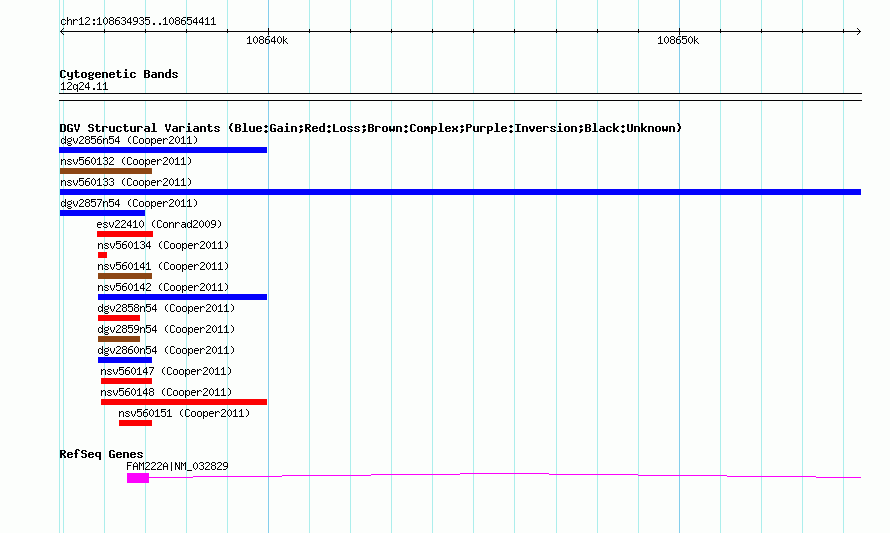Click the blue bar under dgv2856n54
Screen dimensions: 890x533
(163, 150)
